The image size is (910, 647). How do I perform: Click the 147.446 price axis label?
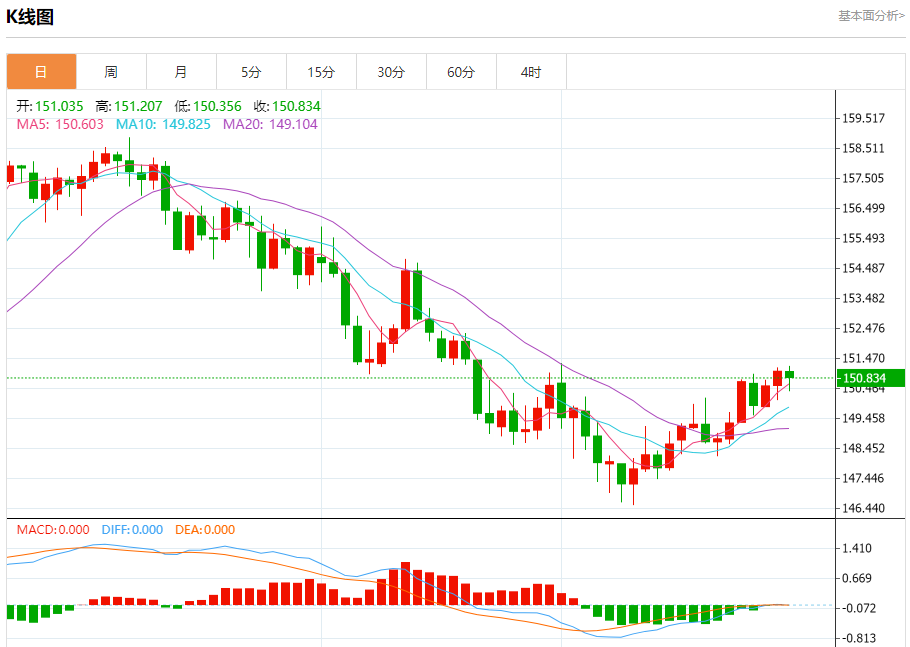pos(864,478)
